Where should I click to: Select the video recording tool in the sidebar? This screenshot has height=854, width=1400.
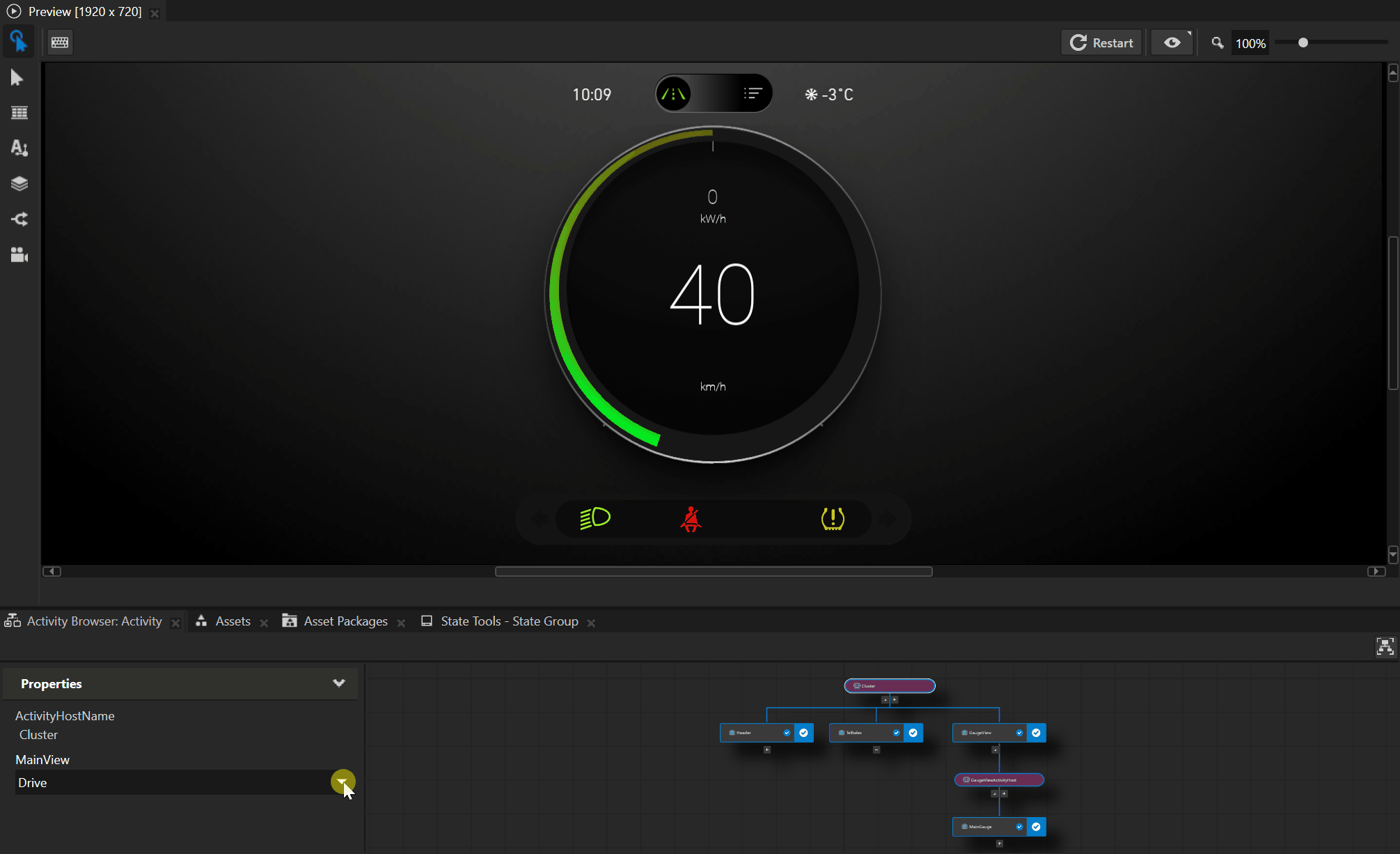click(x=18, y=255)
